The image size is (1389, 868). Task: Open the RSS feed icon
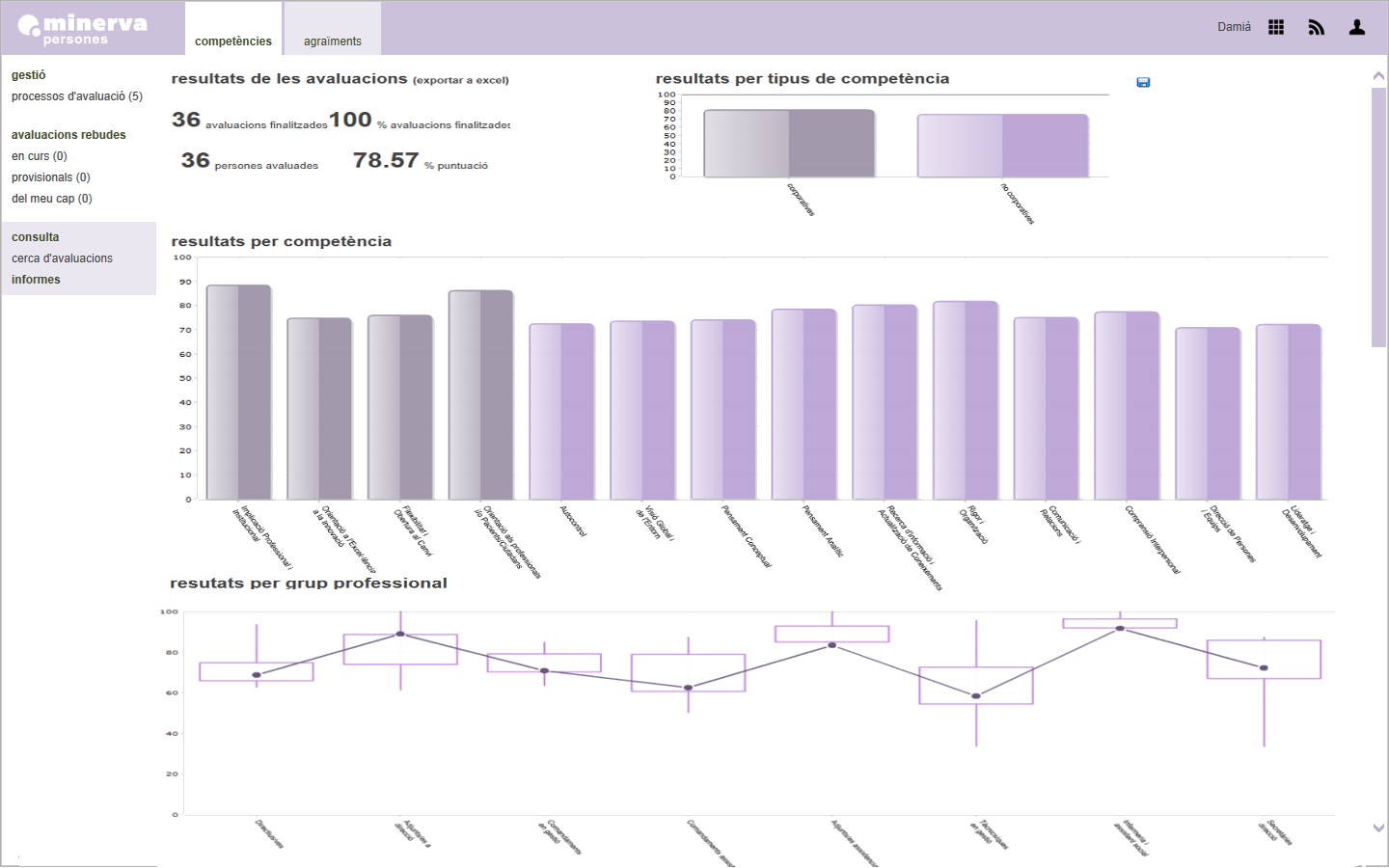(x=1317, y=27)
